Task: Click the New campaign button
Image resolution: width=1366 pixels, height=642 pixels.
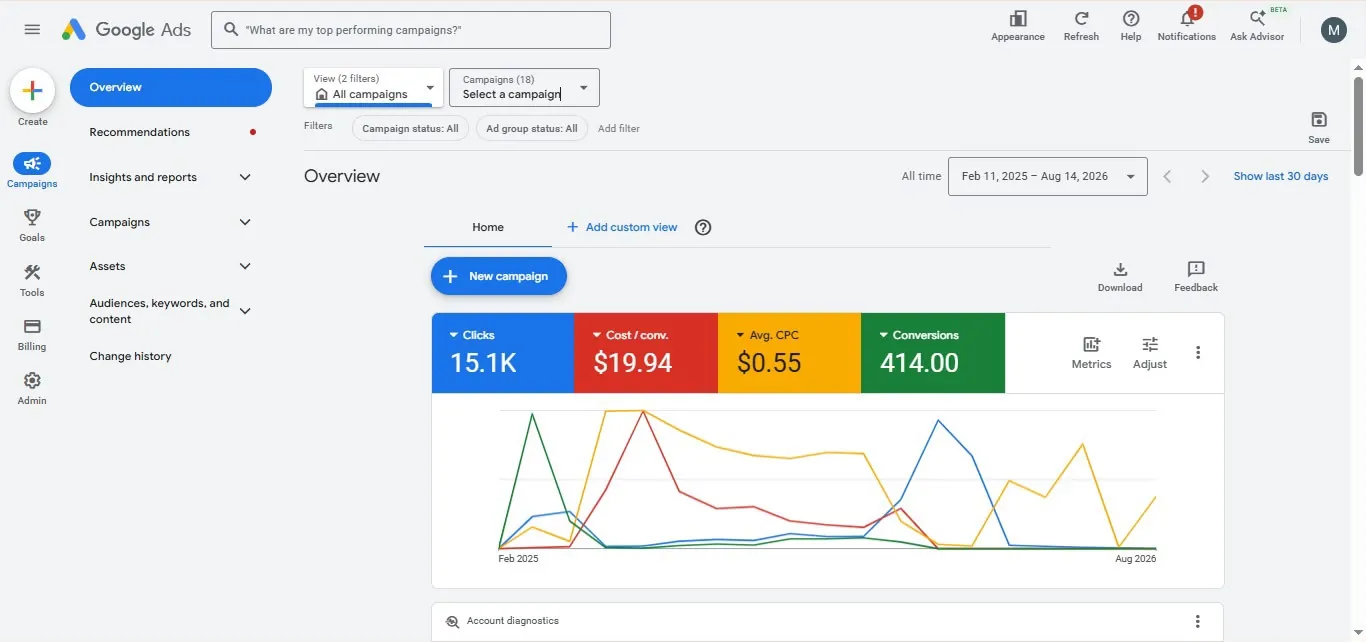Action: tap(499, 276)
